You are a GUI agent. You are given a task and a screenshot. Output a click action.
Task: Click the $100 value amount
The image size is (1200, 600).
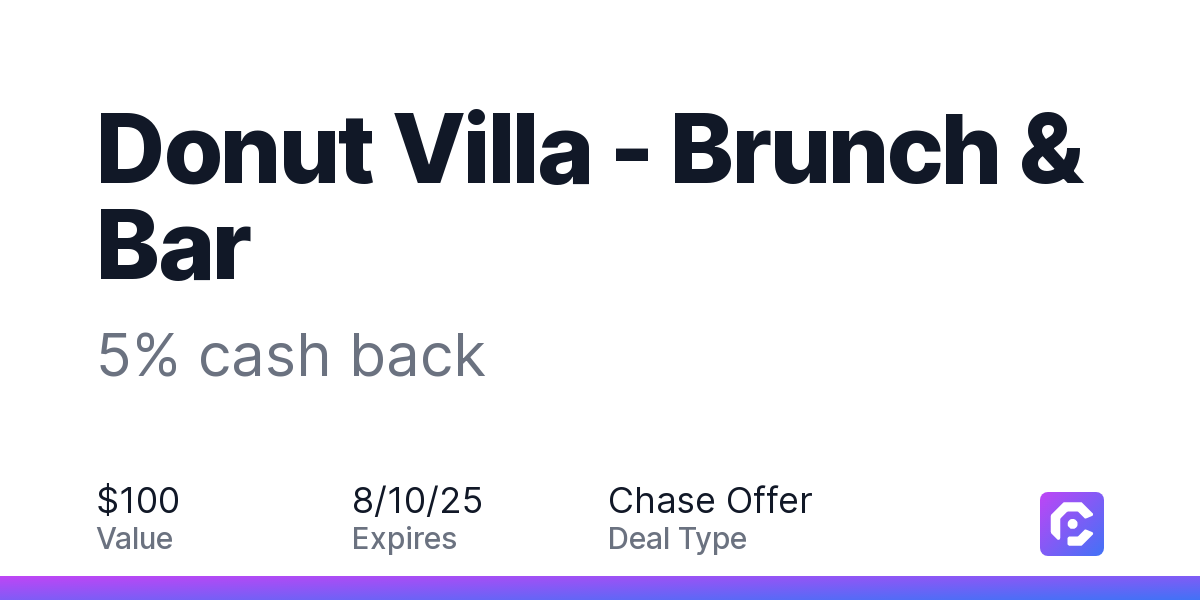tap(138, 500)
